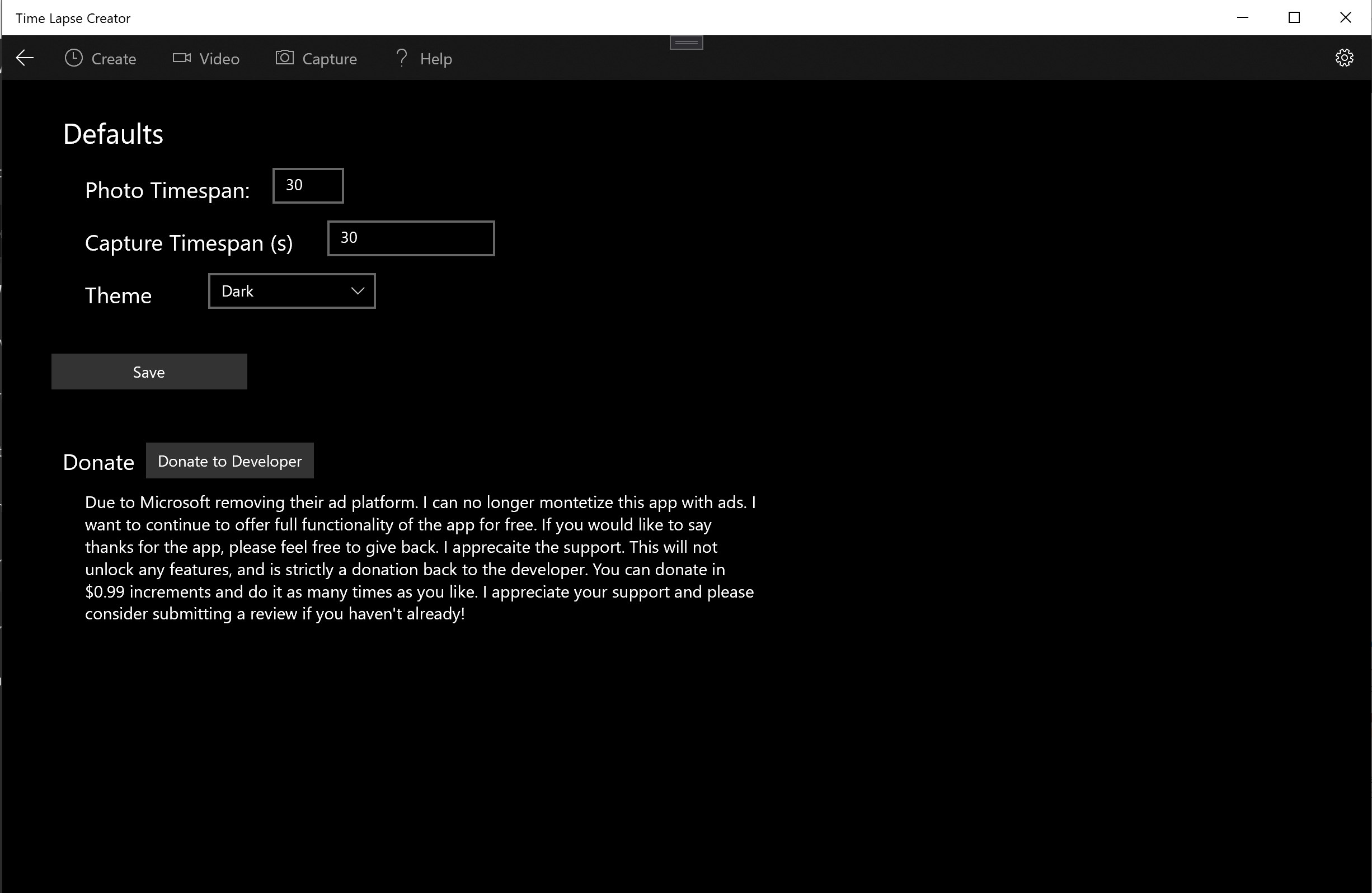This screenshot has height=893, width=1372.
Task: Close the Time Lapse Creator window
Action: [x=1346, y=18]
